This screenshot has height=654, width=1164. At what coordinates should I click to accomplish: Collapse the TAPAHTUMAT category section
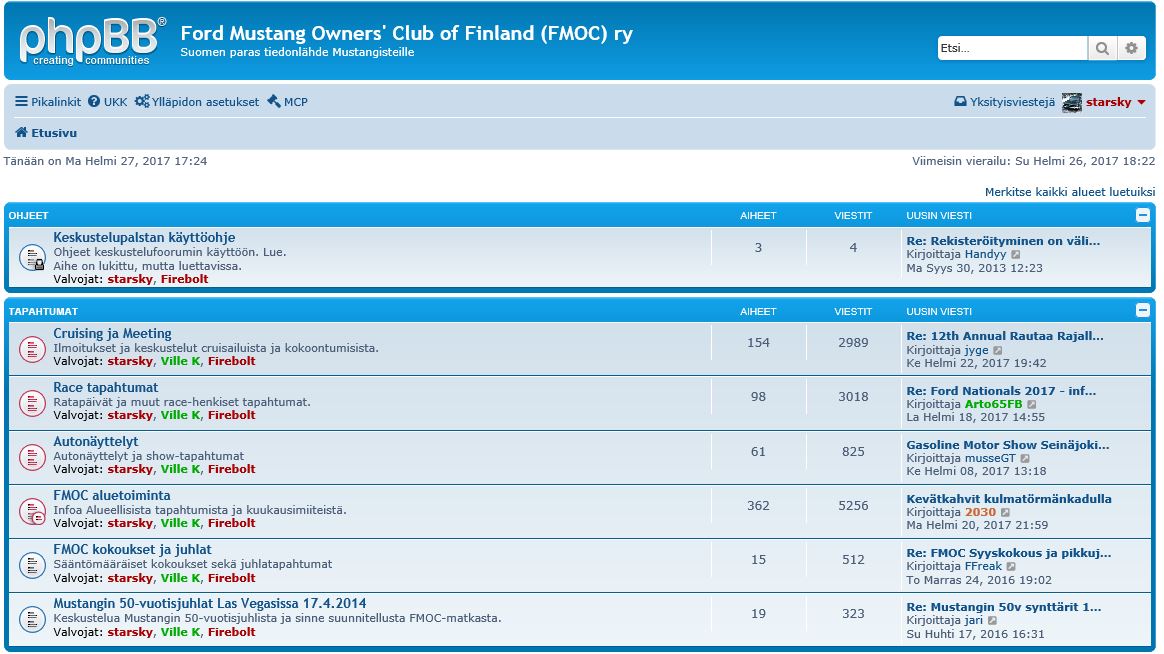pos(1143,311)
